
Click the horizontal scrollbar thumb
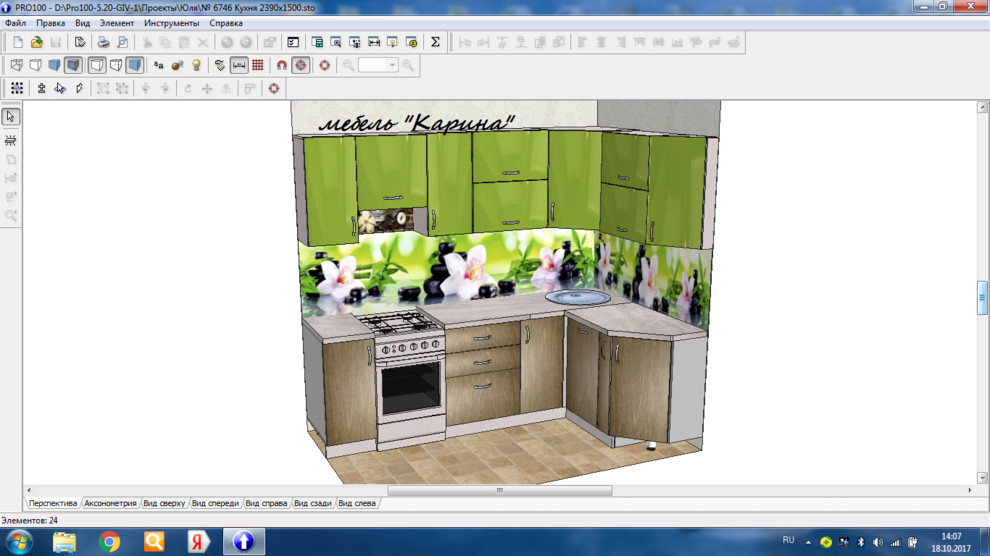click(499, 491)
